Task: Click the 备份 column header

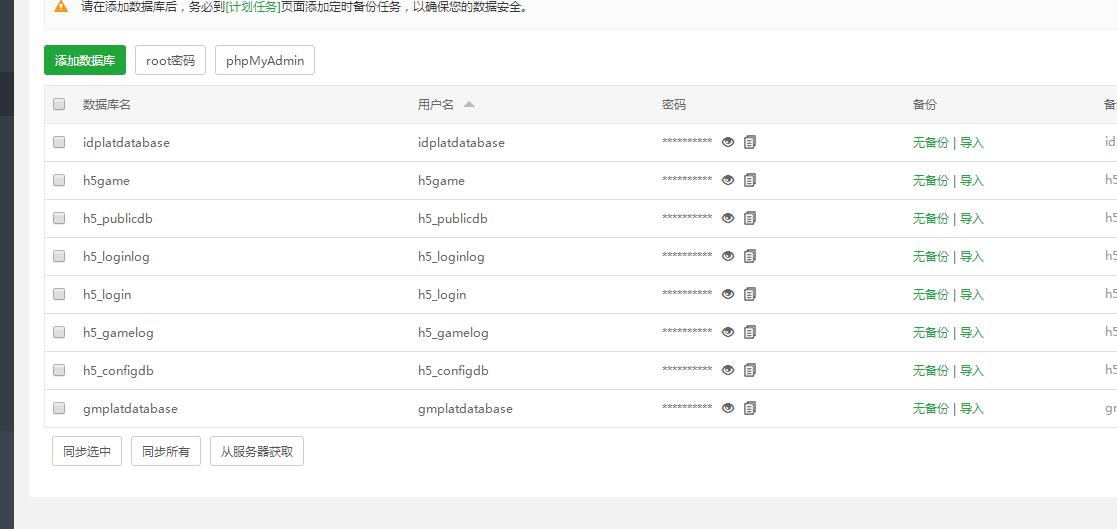Action: click(925, 105)
